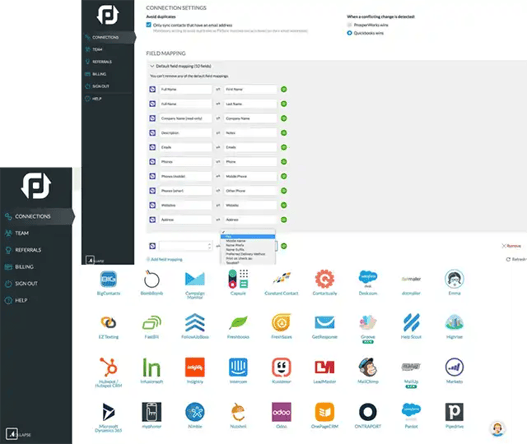The image size is (527, 444).
Task: Open the 'Phones (mobile)' field dropdown
Action: pyautogui.click(x=185, y=176)
